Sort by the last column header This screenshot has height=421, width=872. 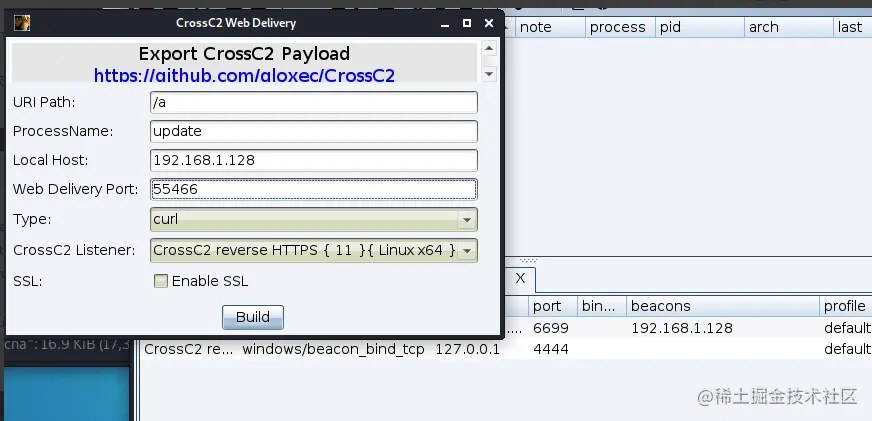coord(853,27)
